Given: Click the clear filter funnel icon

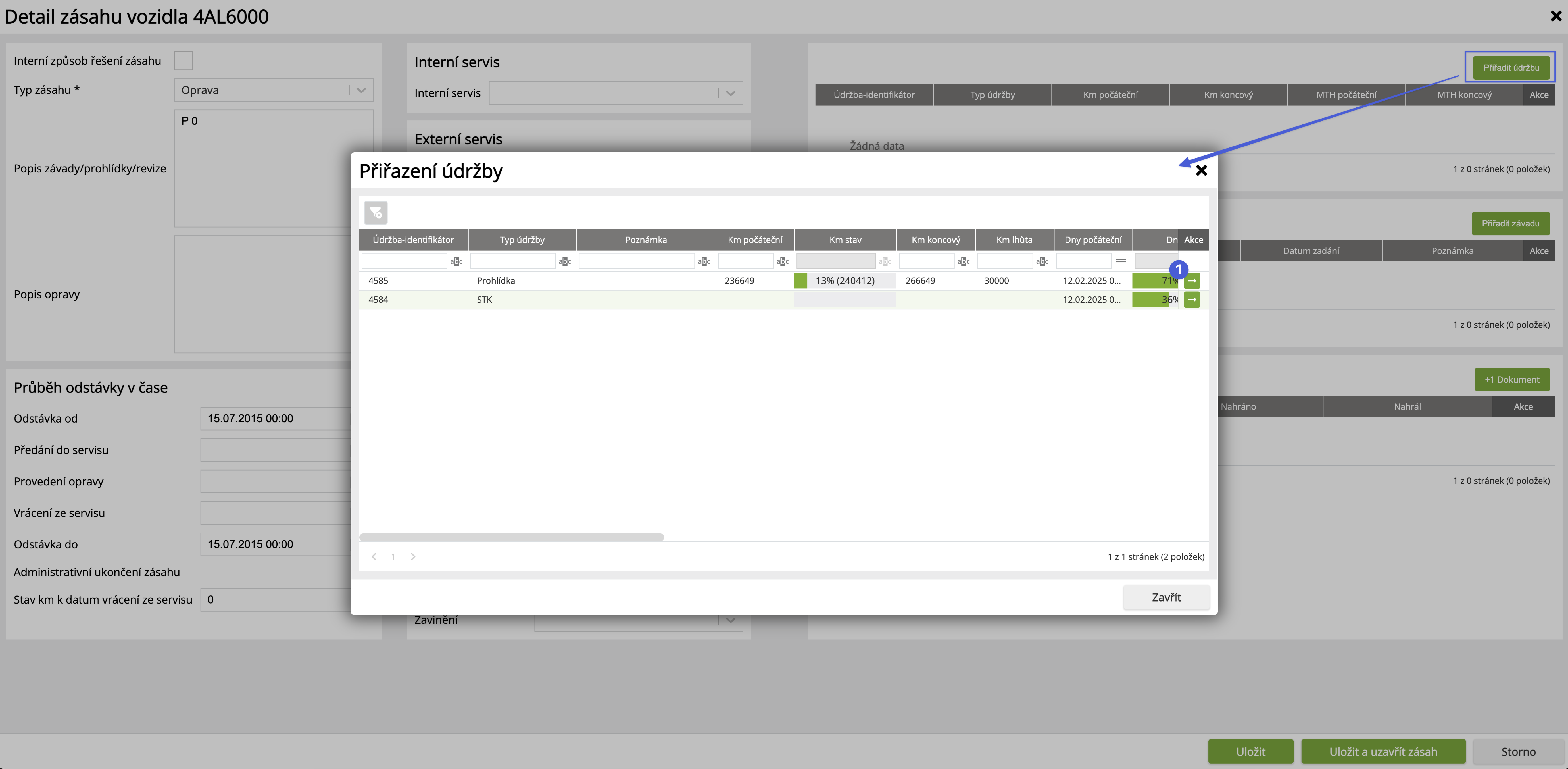Looking at the screenshot, I should [x=376, y=213].
